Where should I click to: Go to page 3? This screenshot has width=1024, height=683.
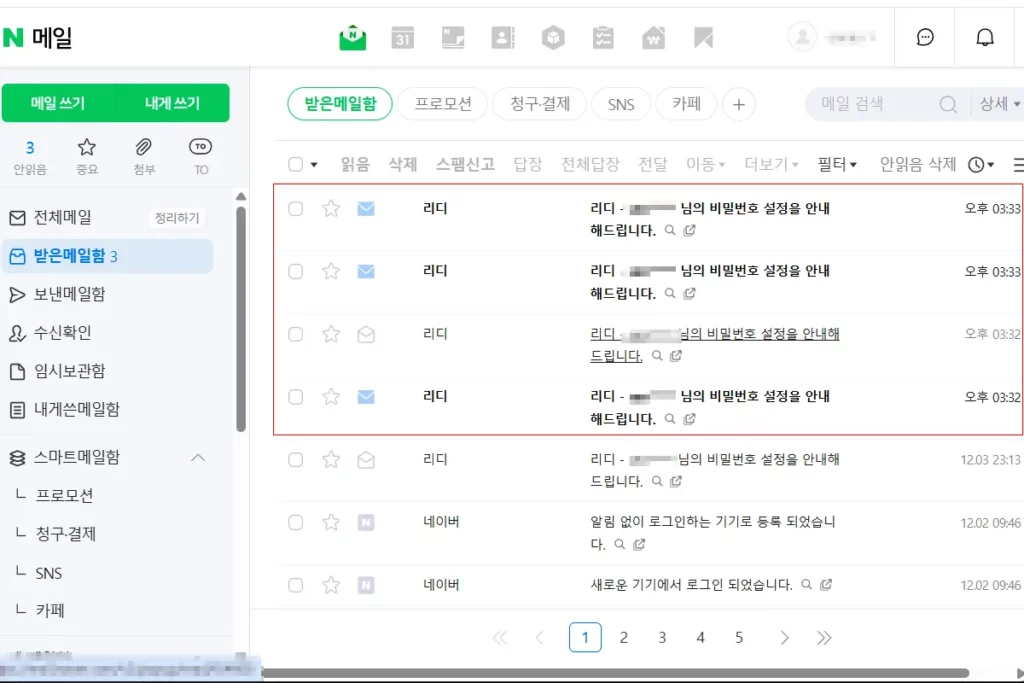662,637
